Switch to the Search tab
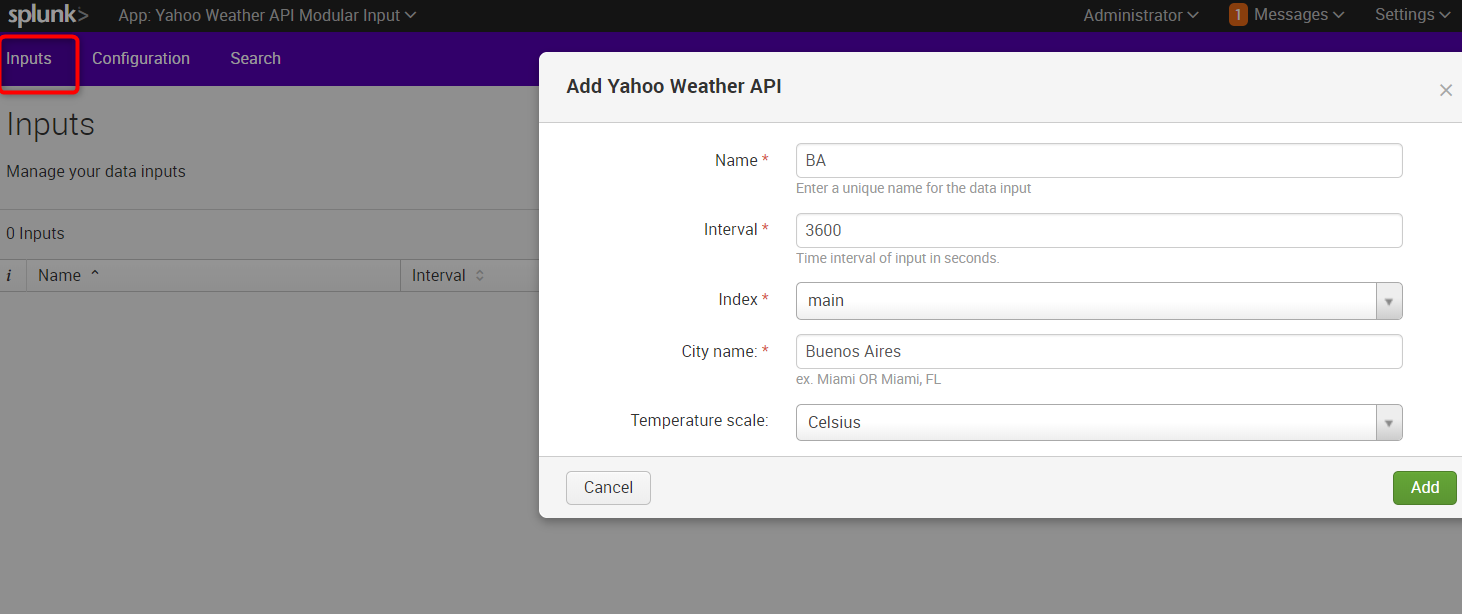The image size is (1462, 614). pyautogui.click(x=255, y=58)
